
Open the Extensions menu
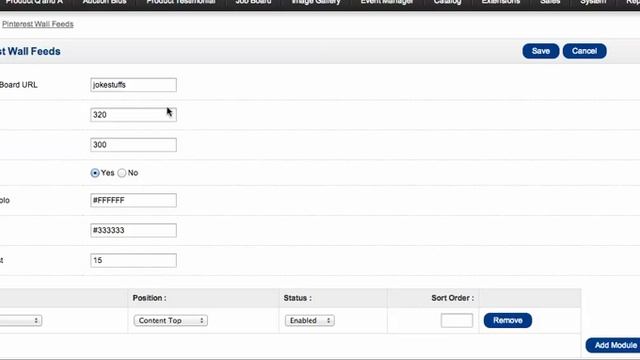tap(500, 2)
